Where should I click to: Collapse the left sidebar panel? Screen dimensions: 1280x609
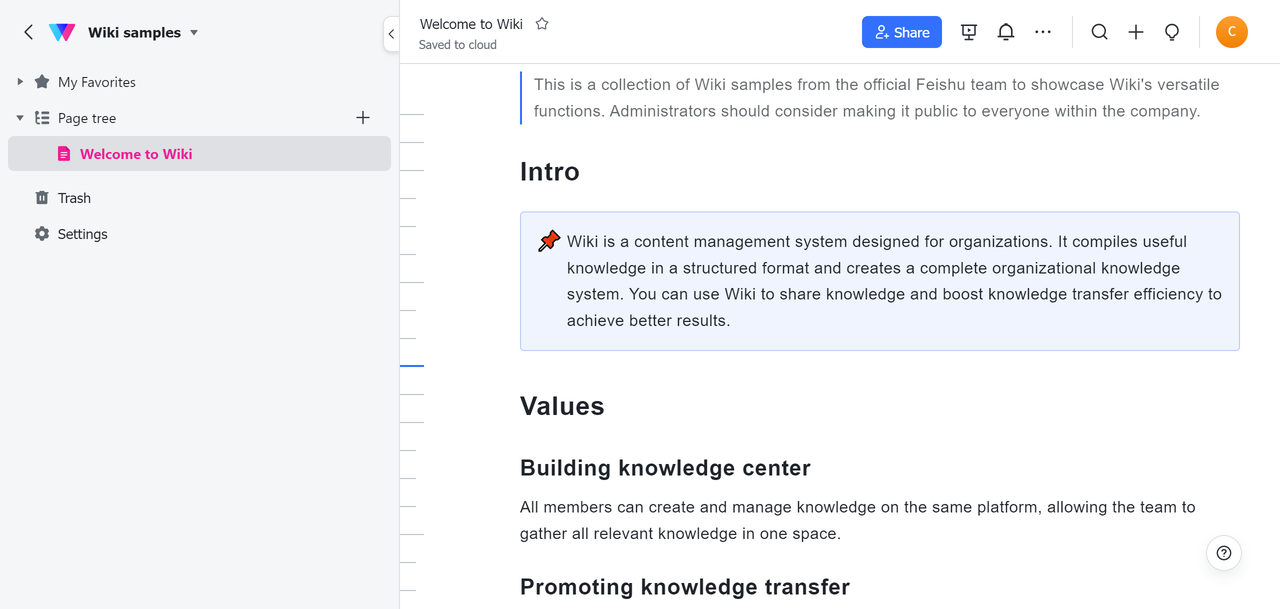(x=391, y=34)
